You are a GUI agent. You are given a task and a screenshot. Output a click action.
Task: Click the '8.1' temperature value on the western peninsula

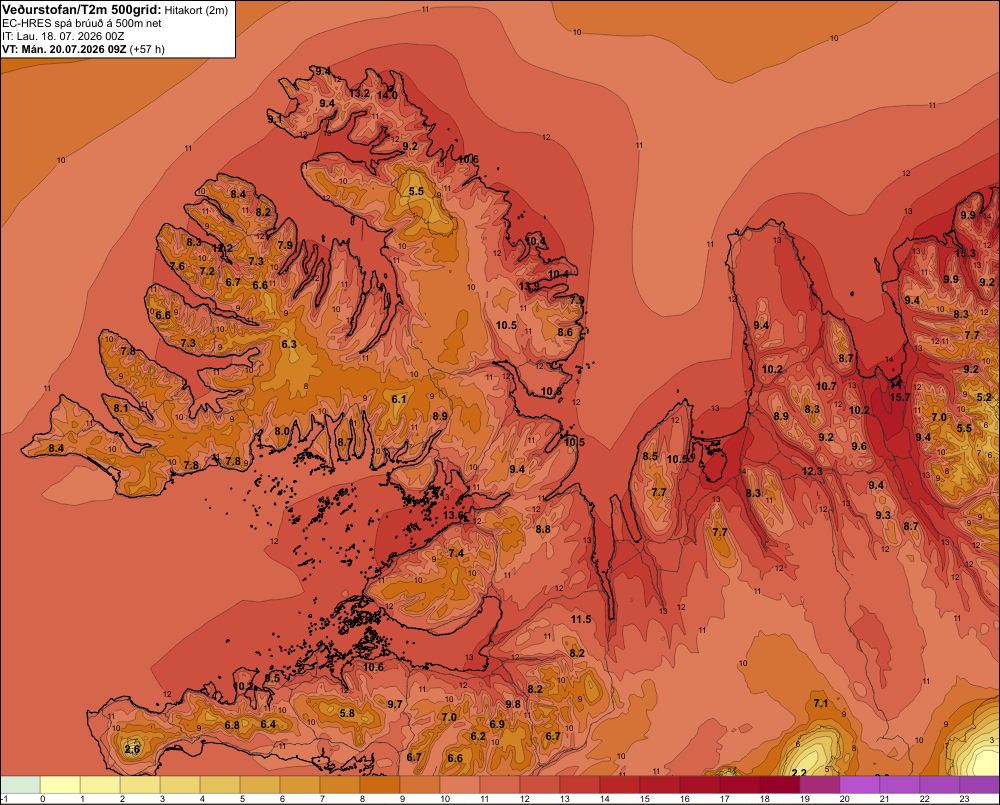pyautogui.click(x=121, y=408)
